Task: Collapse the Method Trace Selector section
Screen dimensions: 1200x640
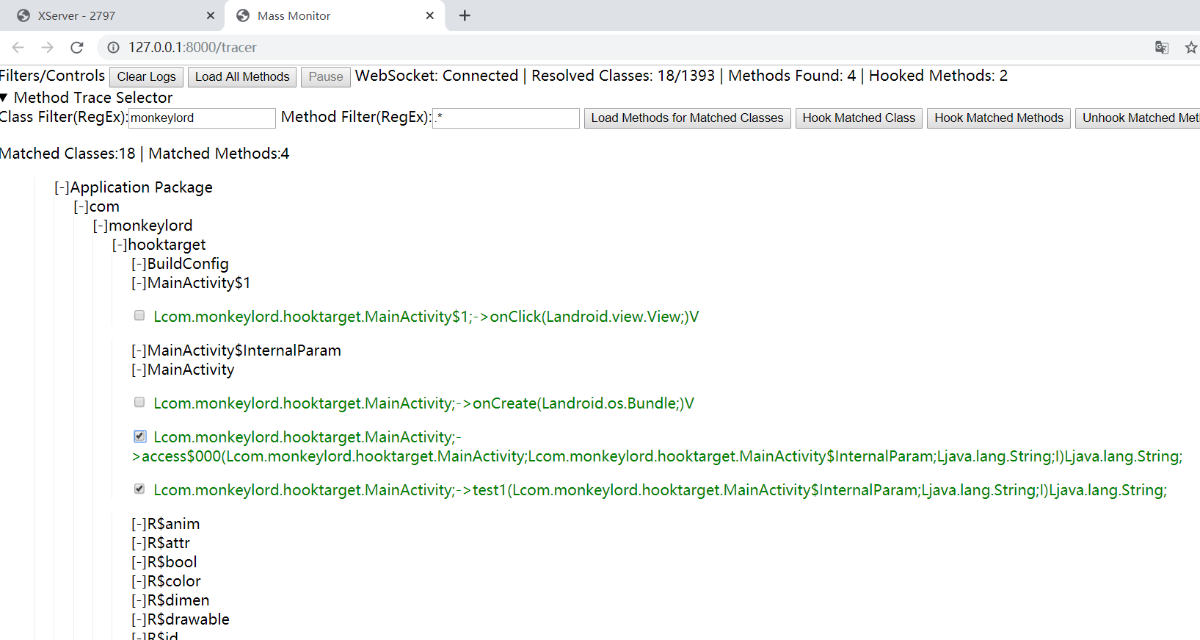Action: [86, 97]
